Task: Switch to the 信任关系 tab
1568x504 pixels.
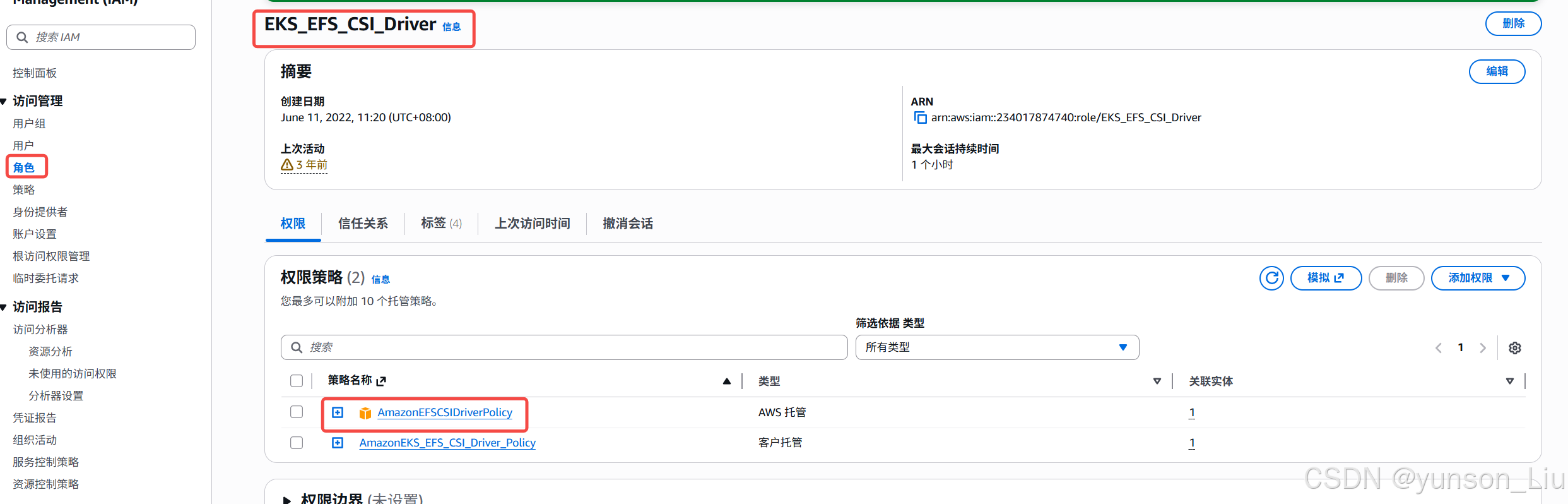Action: (x=363, y=224)
